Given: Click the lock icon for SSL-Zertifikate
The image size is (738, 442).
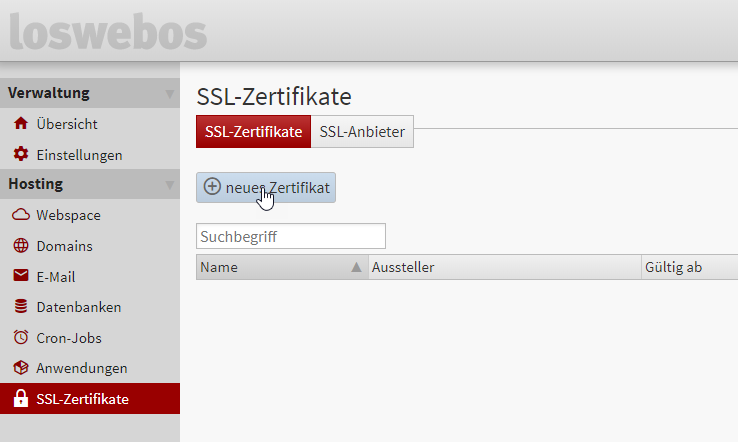Looking at the screenshot, I should pyautogui.click(x=20, y=399).
